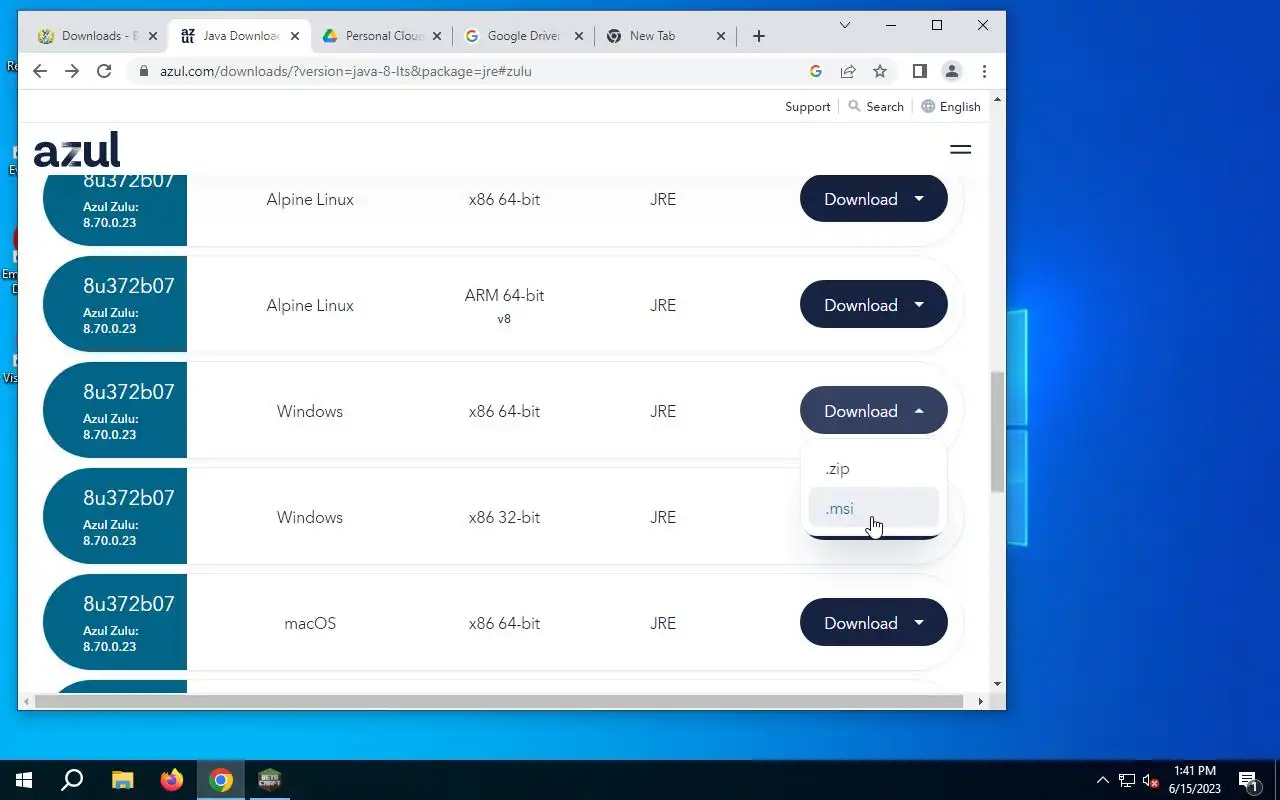Click the macOS platform text
Screen dimensions: 1280x800
coord(310,623)
